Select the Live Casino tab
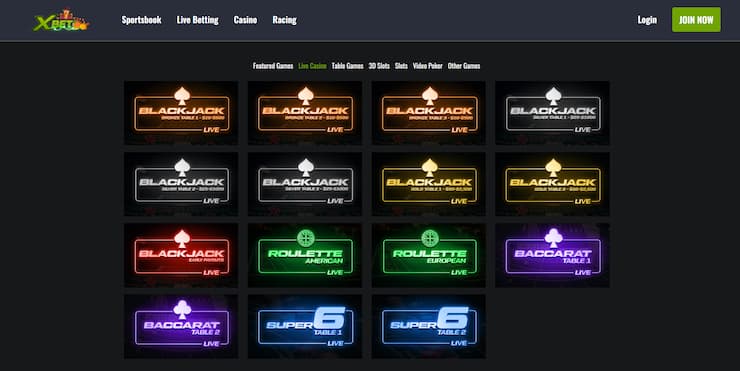Image resolution: width=740 pixels, height=371 pixels. 312,66
